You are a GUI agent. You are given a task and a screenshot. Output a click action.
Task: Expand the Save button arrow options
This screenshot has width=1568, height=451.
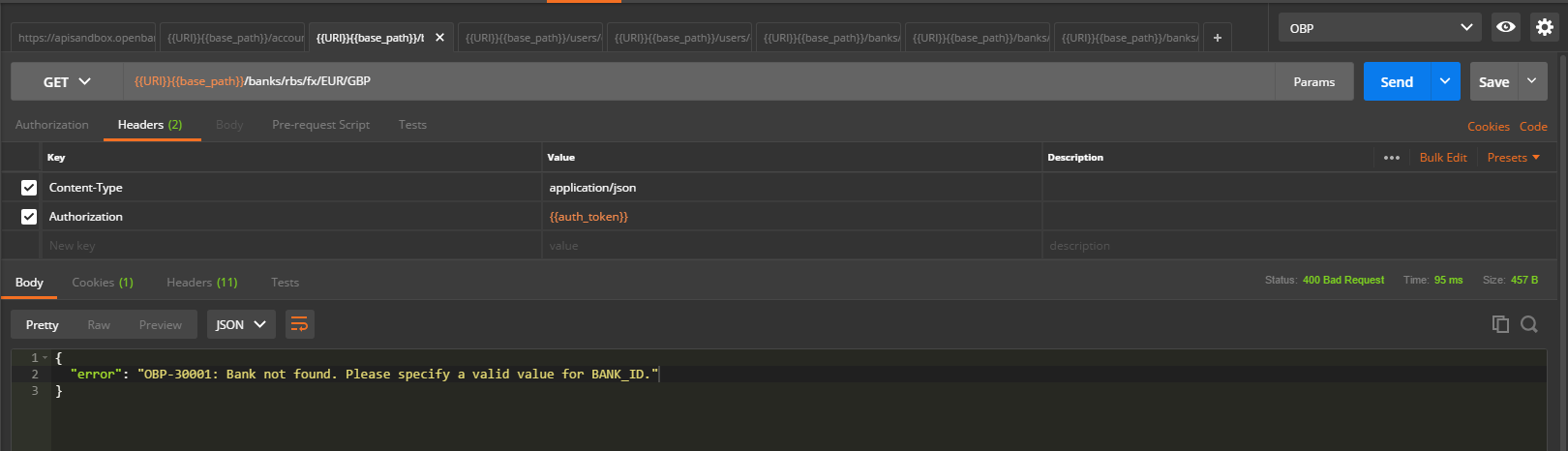coord(1532,81)
